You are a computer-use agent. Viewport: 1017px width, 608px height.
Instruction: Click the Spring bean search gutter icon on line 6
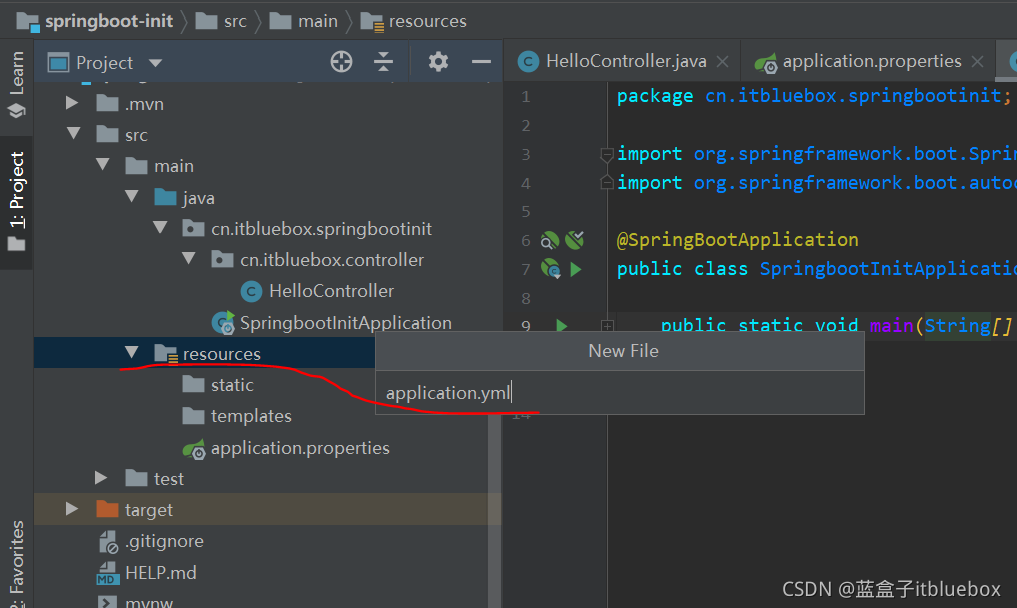click(549, 241)
